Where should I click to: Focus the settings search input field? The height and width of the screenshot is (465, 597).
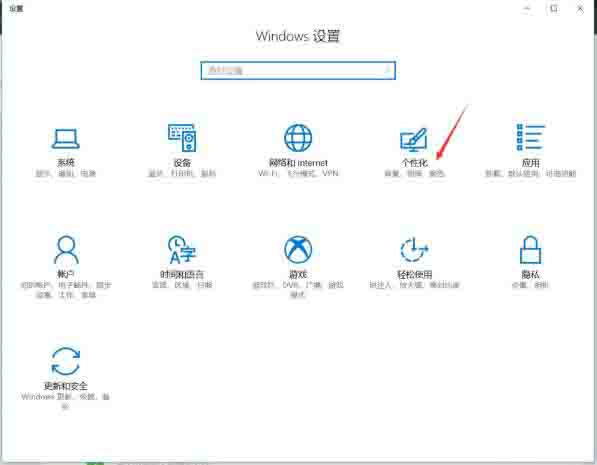pyautogui.click(x=298, y=70)
